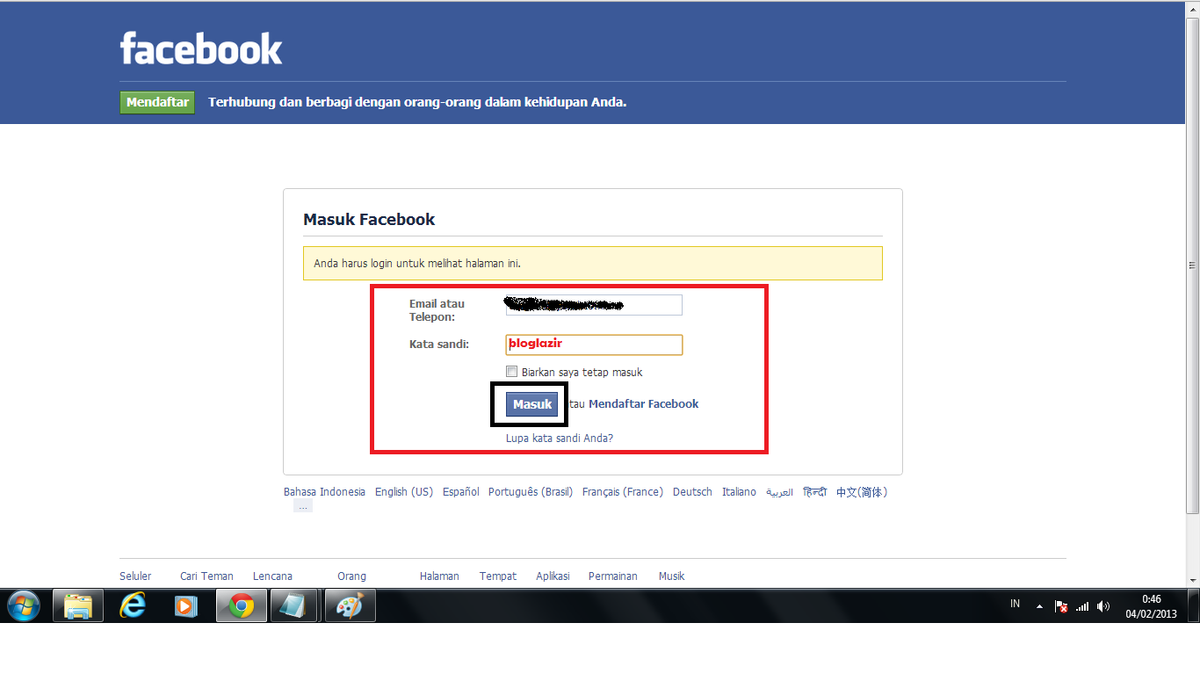The width and height of the screenshot is (1200, 675).
Task: Open the volume speaker icon
Action: (1103, 606)
